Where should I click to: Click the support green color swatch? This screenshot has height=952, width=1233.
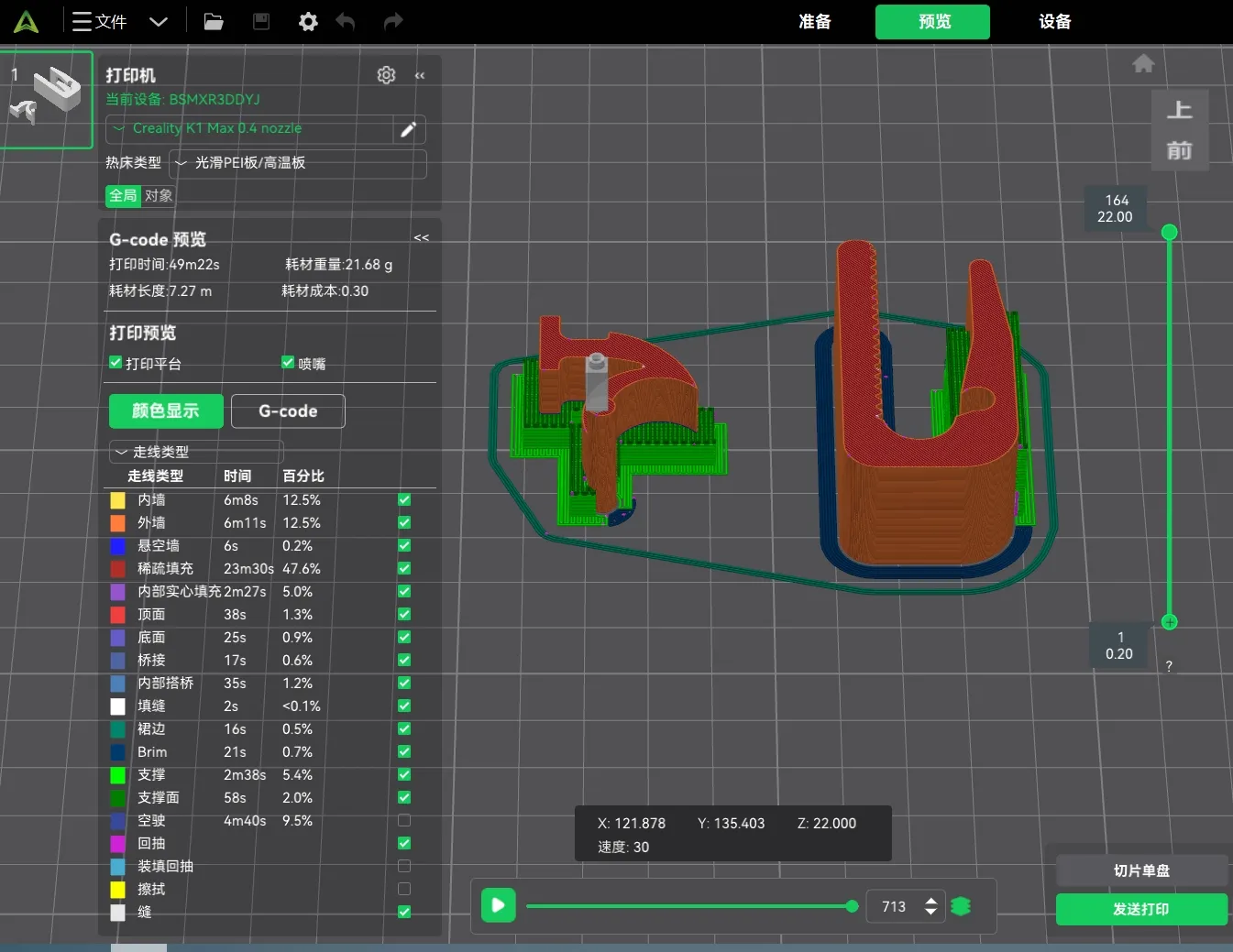[x=118, y=775]
